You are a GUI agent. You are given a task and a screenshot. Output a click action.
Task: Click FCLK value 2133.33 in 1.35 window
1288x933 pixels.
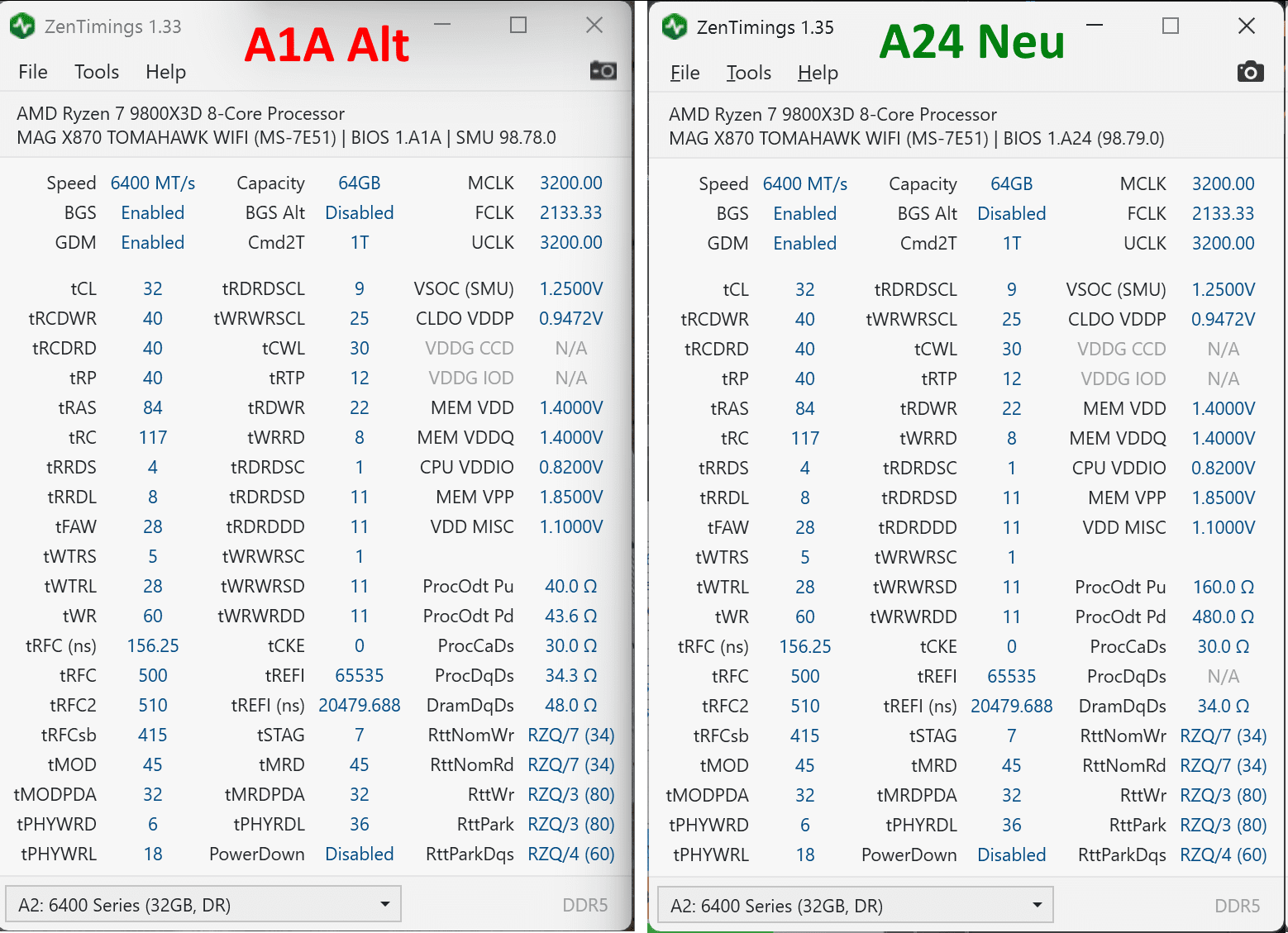click(x=1223, y=213)
